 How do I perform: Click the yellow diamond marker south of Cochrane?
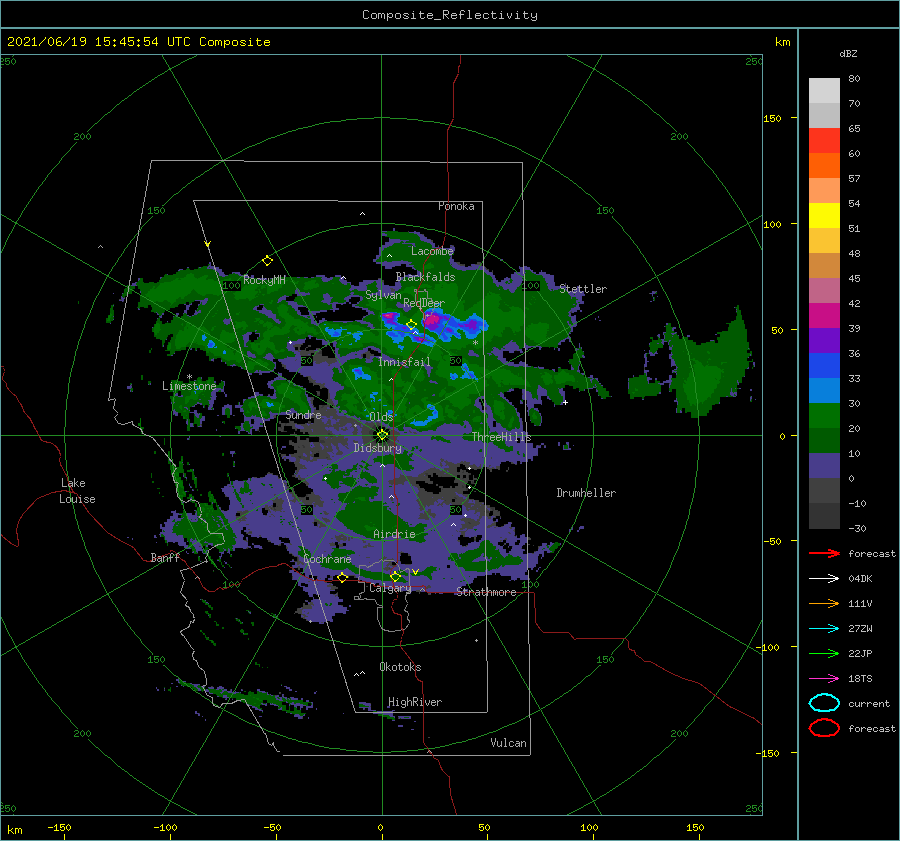tap(342, 577)
